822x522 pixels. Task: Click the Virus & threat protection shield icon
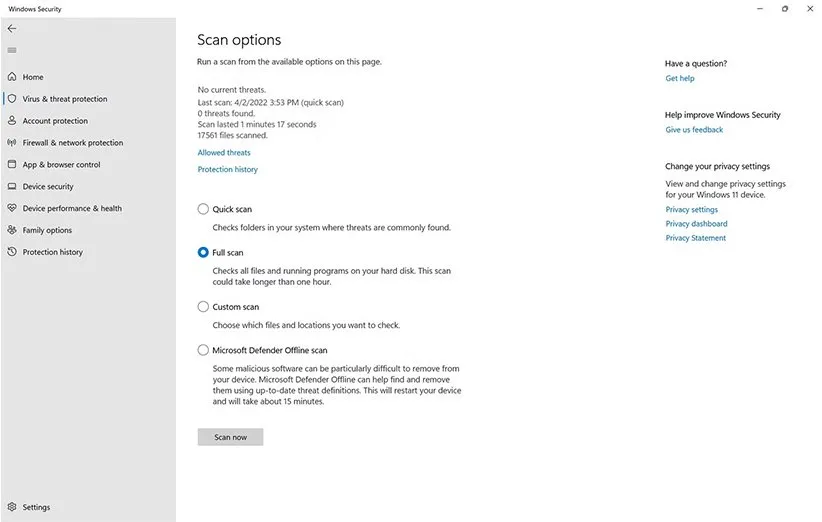point(12,99)
